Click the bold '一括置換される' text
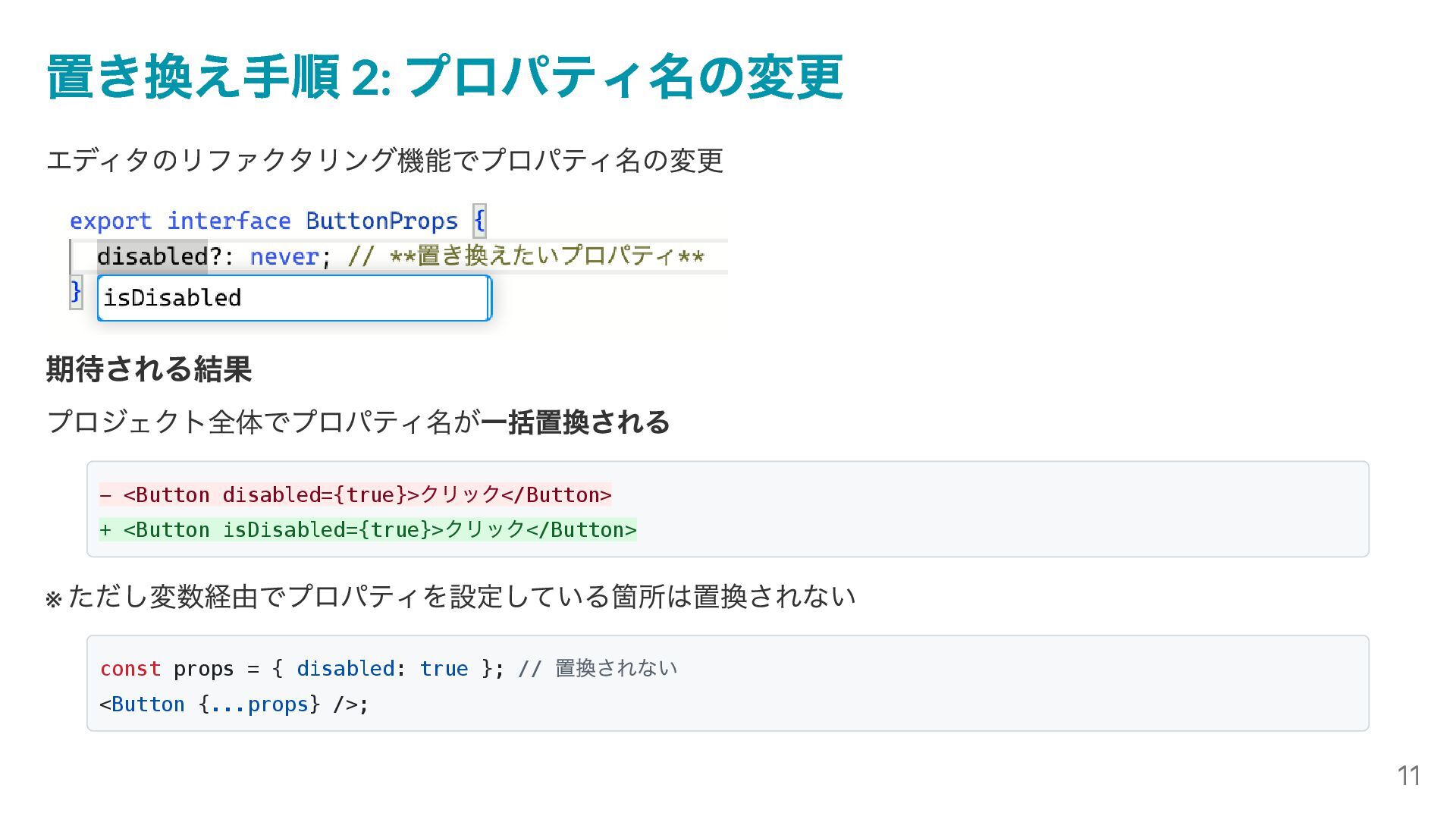Image resolution: width=1456 pixels, height=819 pixels. (575, 422)
